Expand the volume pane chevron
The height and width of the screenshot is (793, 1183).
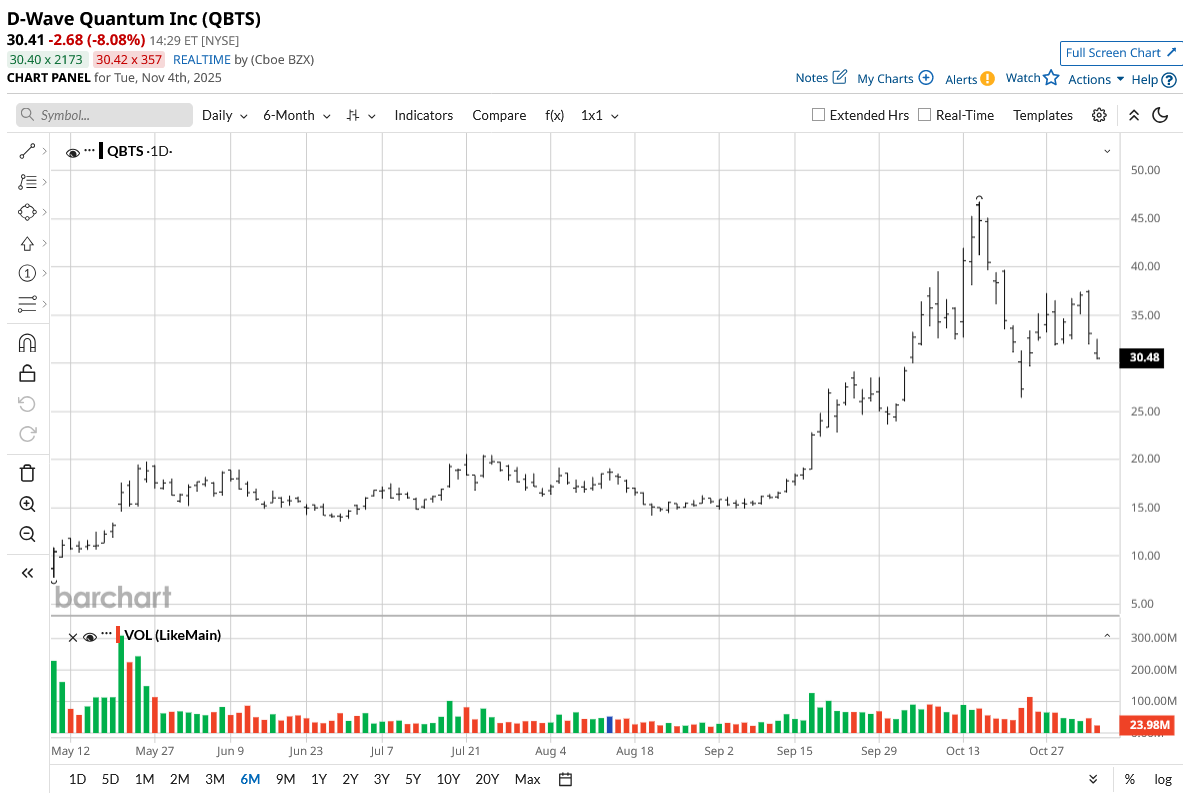[1107, 636]
